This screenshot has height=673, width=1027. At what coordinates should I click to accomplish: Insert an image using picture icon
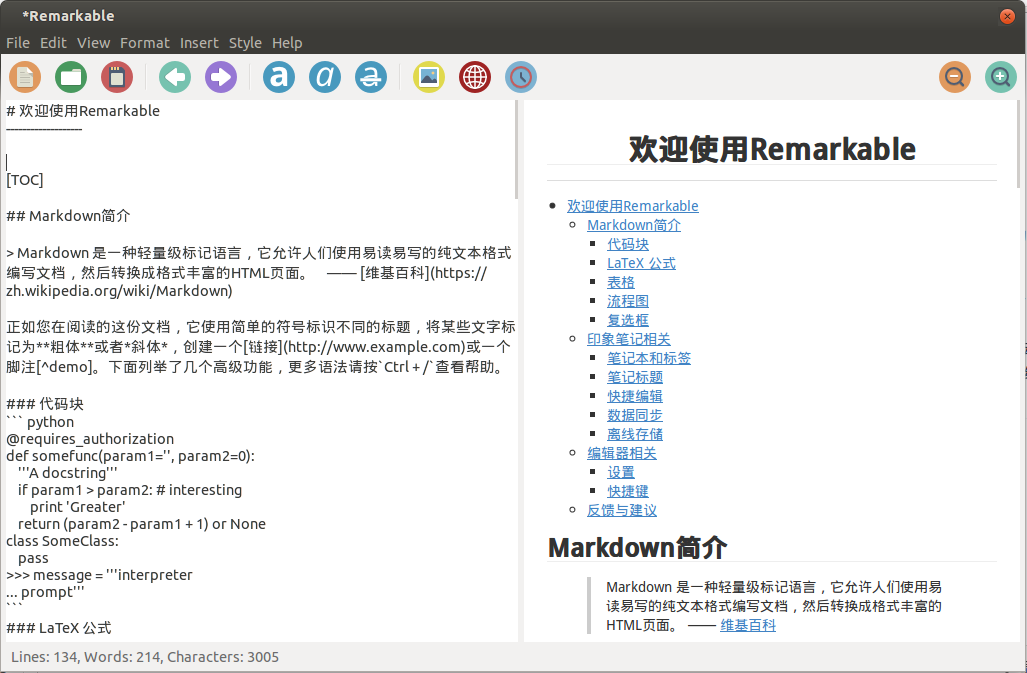click(429, 77)
